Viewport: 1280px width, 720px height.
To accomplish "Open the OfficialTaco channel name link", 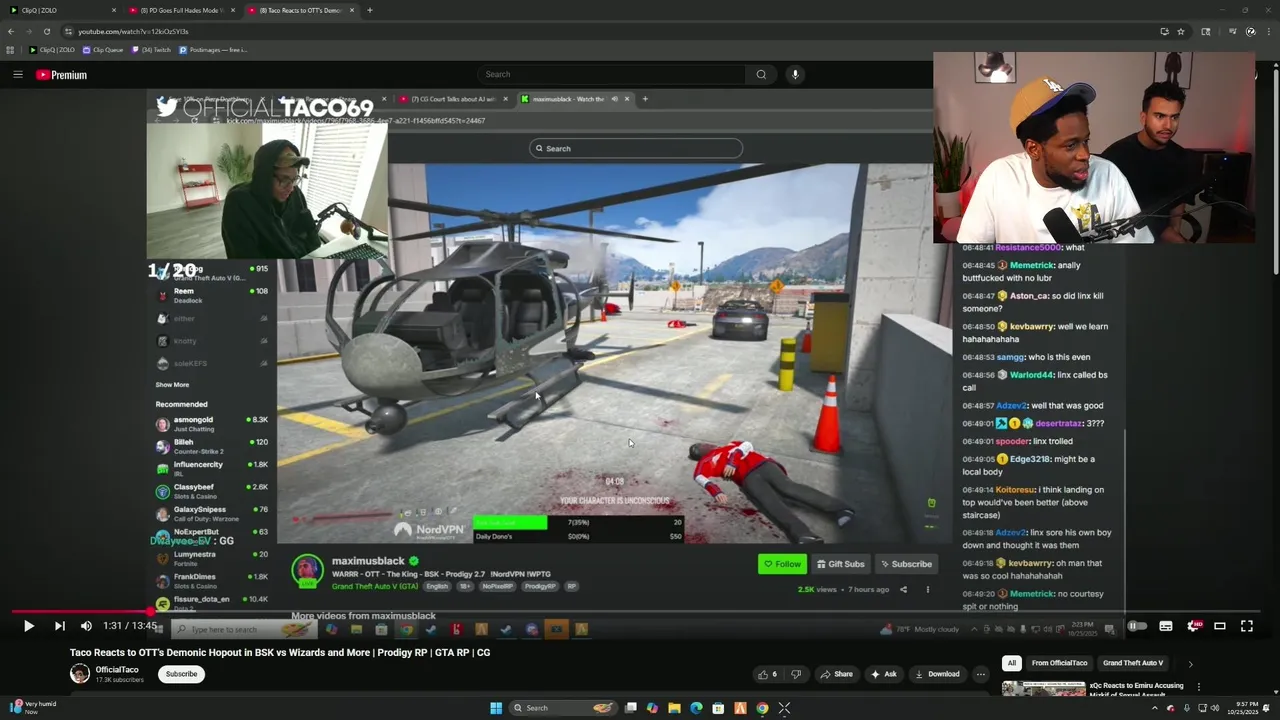I will click(117, 669).
